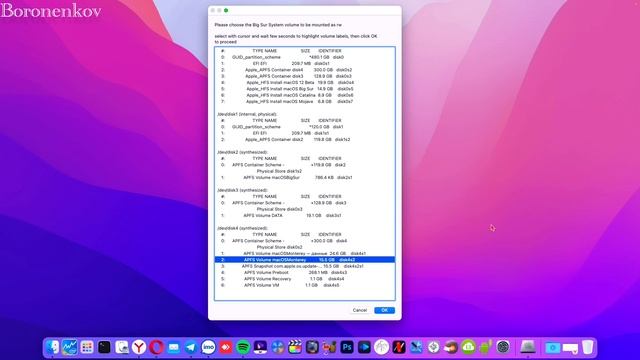Open the Trash in the dock

pos(588,347)
